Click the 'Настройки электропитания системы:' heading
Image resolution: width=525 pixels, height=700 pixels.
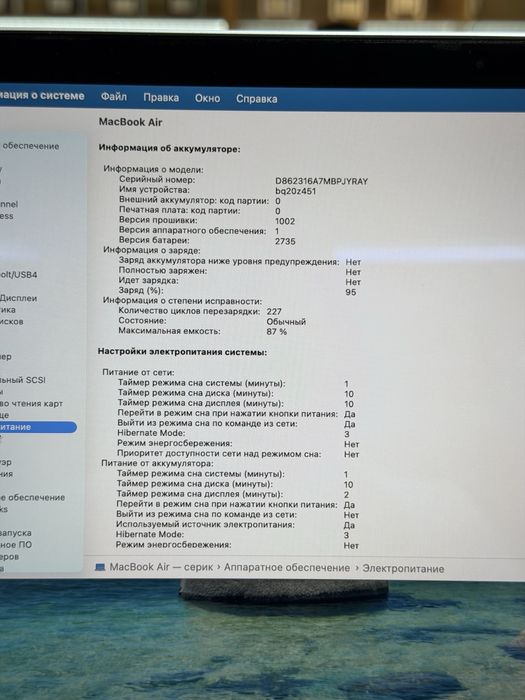pos(183,352)
